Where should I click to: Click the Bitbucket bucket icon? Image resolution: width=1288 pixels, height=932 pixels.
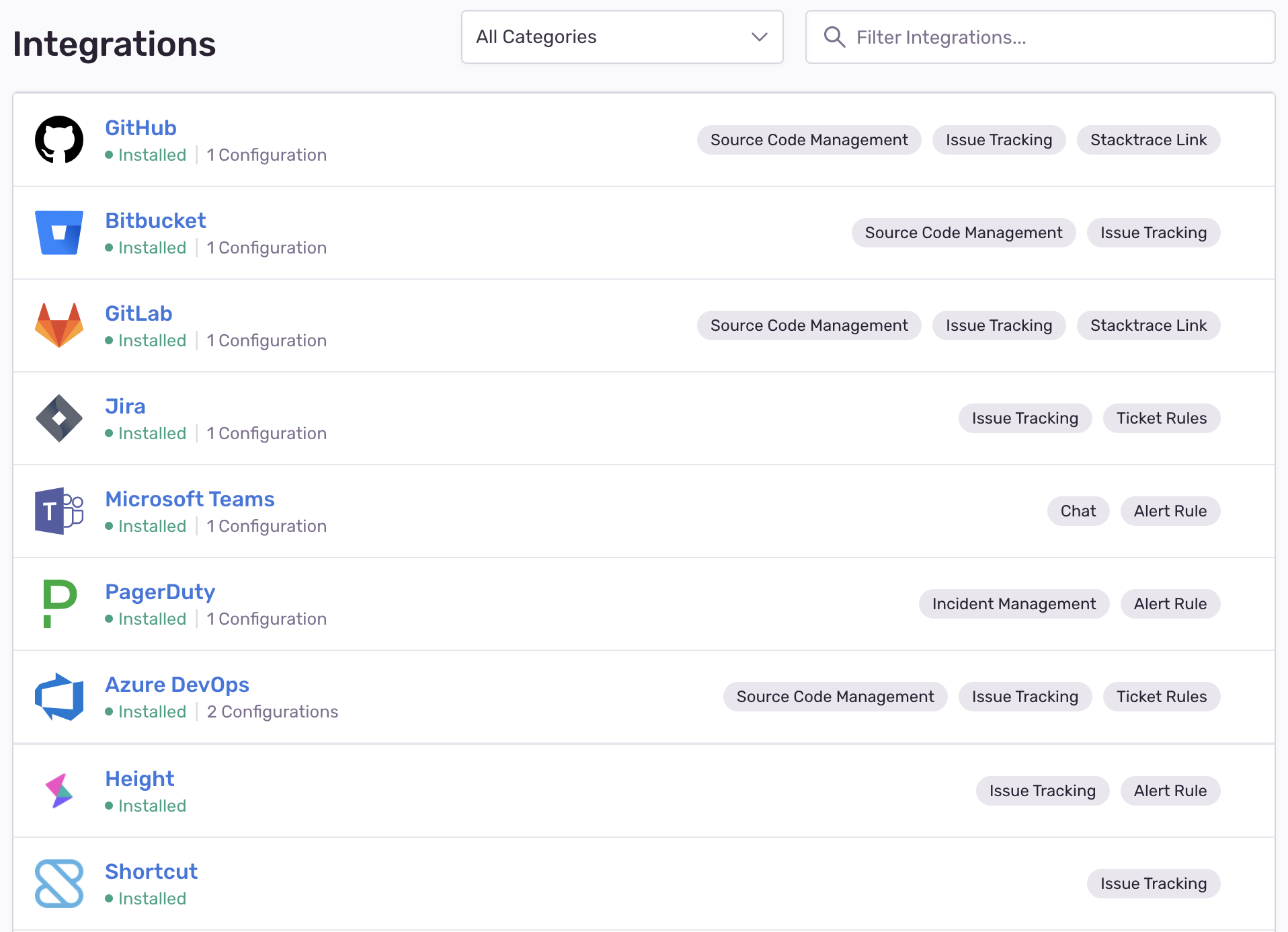(59, 233)
